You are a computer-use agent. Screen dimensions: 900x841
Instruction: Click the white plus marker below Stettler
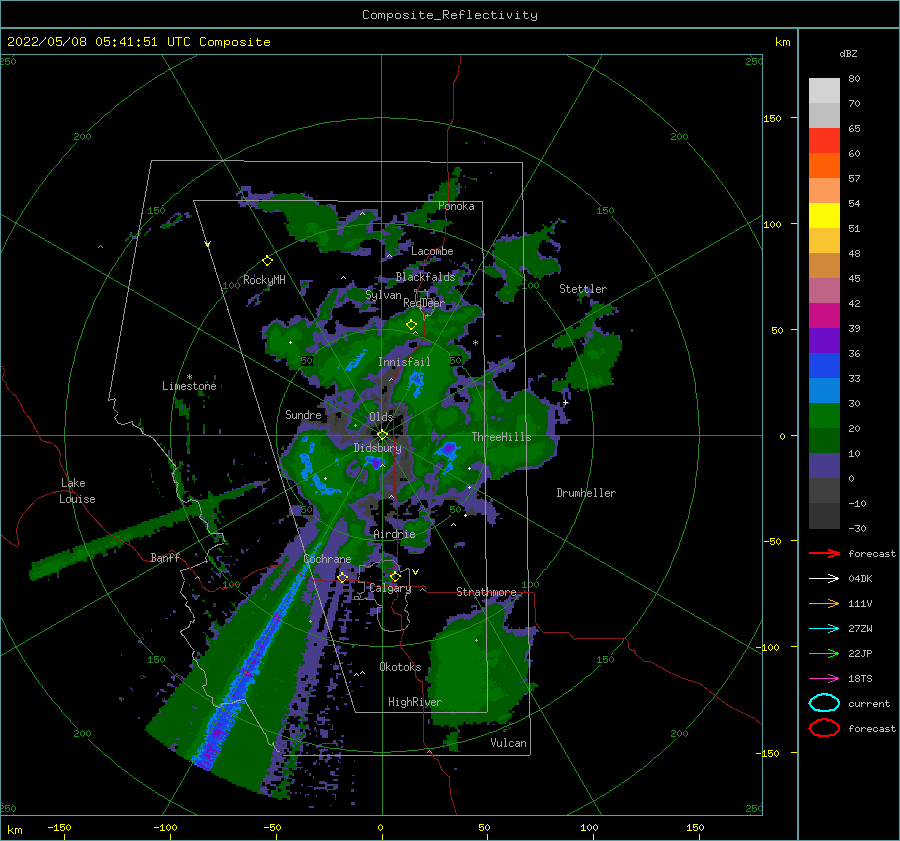point(565,402)
